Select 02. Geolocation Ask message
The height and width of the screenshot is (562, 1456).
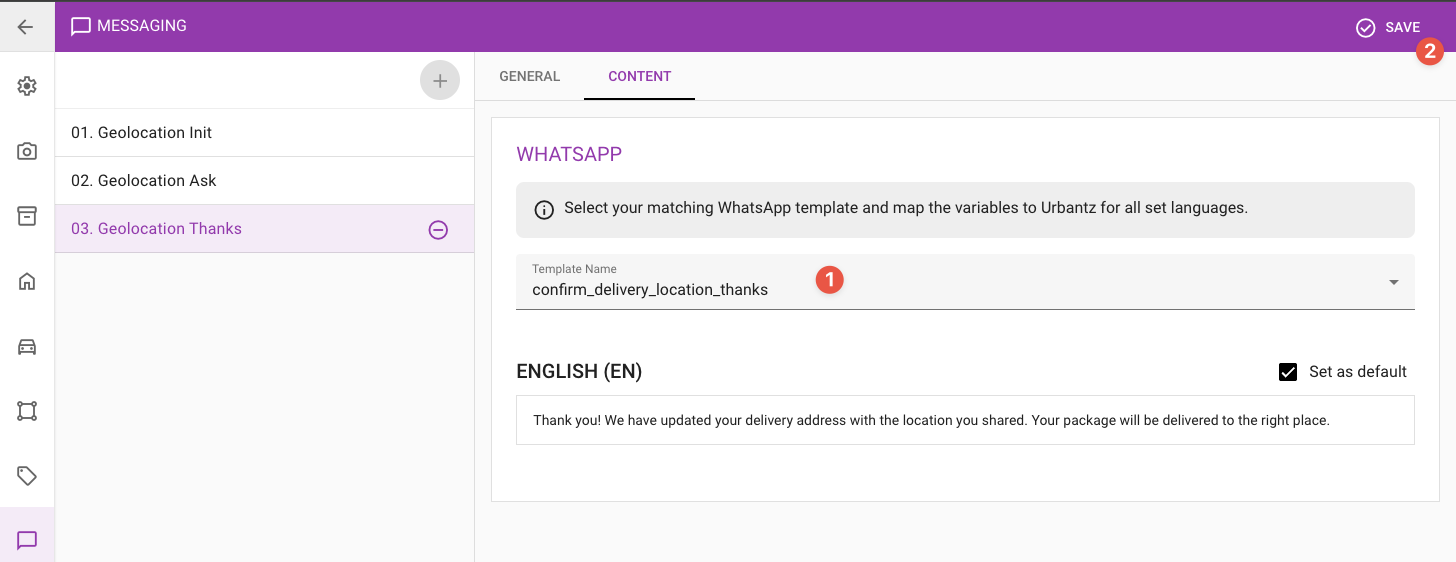click(264, 181)
